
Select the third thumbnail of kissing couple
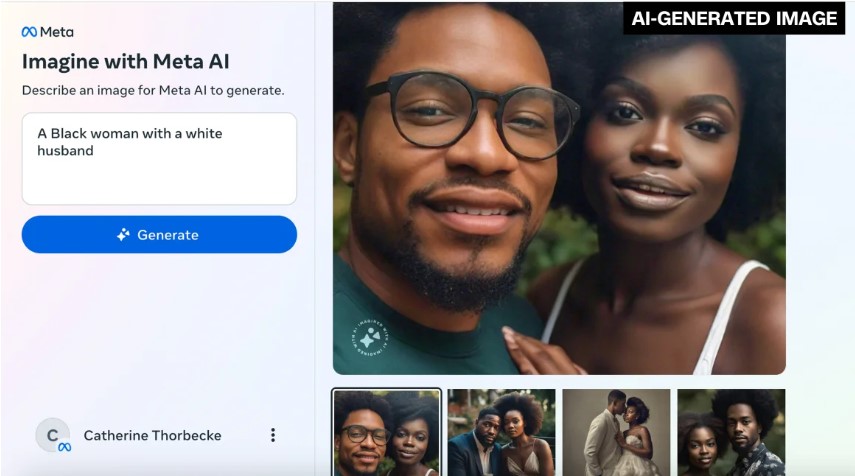click(616, 433)
